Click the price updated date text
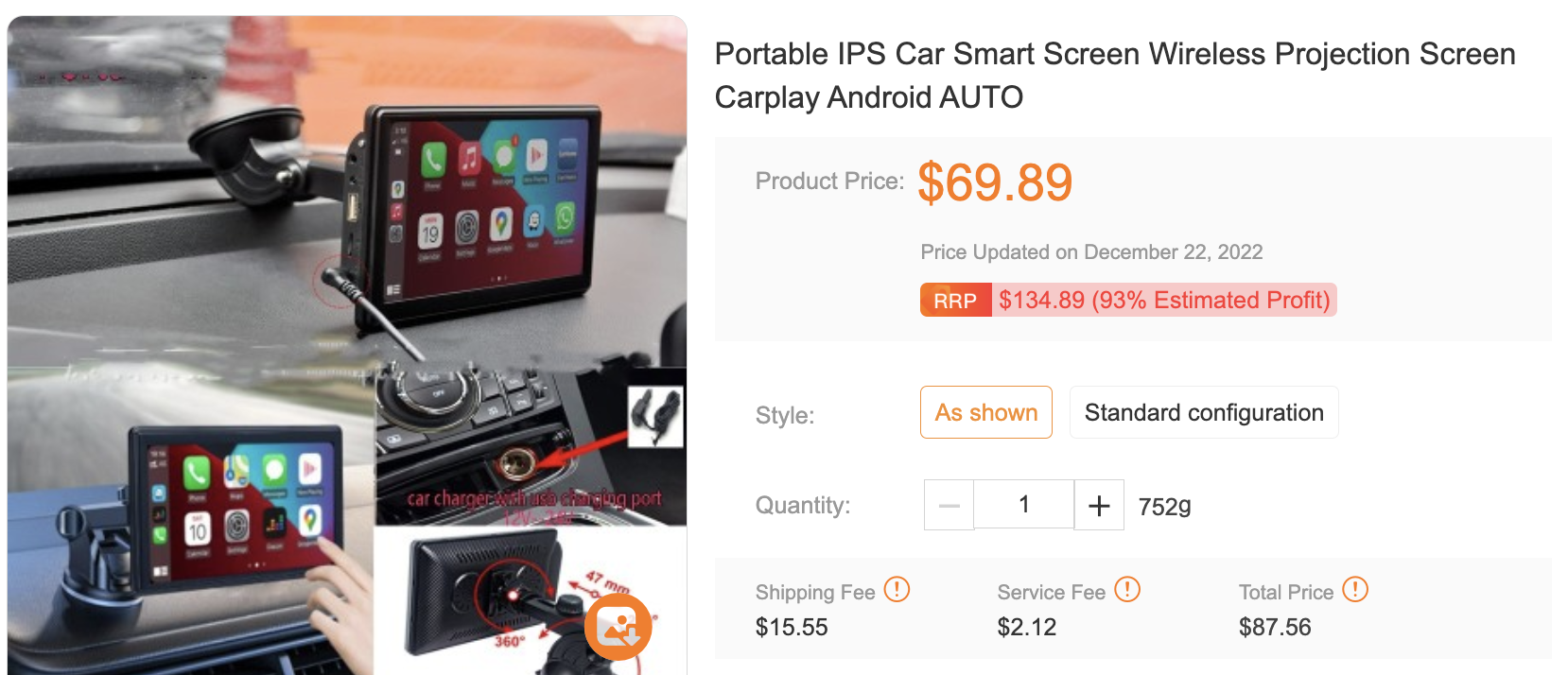The image size is (1568, 675). [x=1091, y=252]
